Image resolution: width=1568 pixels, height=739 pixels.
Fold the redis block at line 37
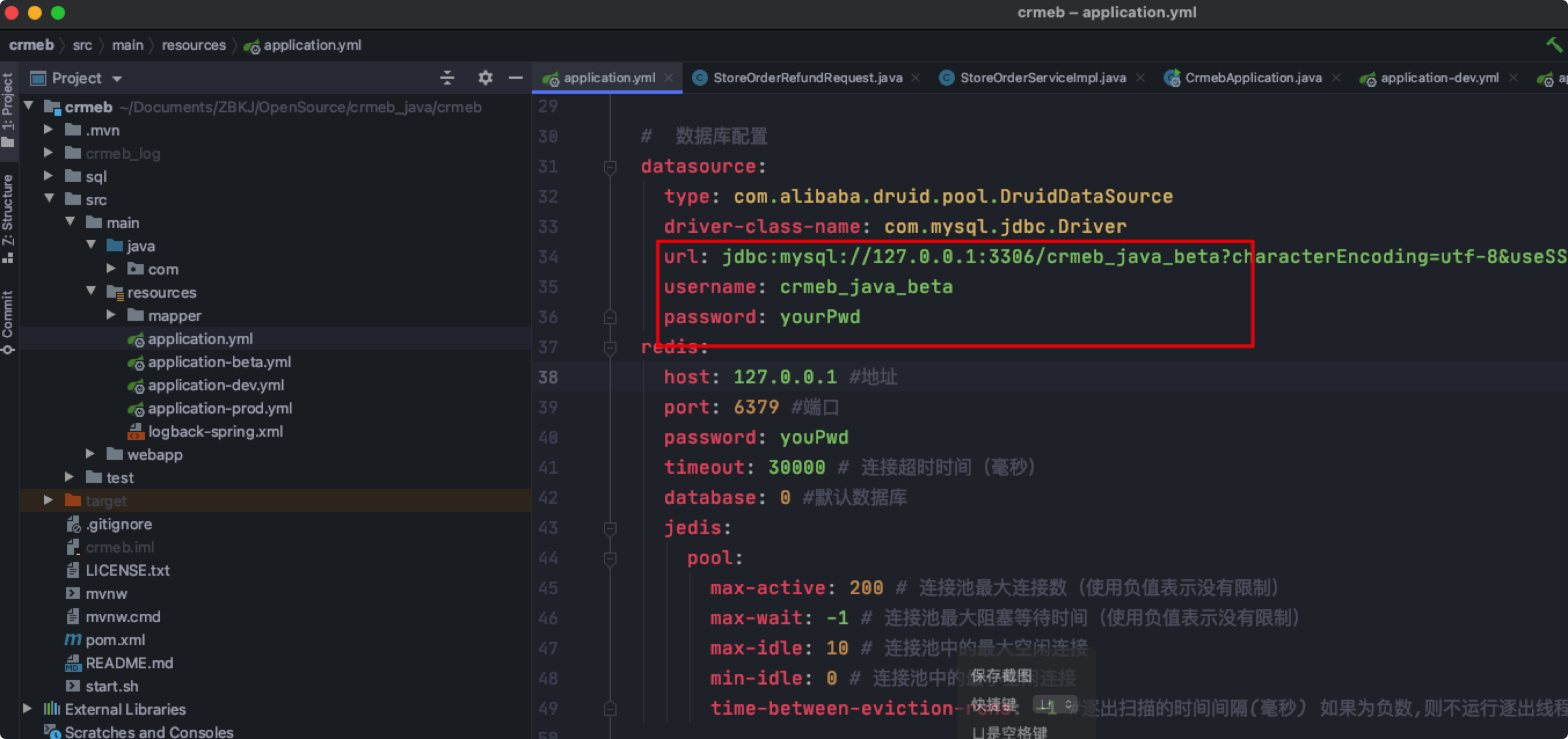coord(610,347)
